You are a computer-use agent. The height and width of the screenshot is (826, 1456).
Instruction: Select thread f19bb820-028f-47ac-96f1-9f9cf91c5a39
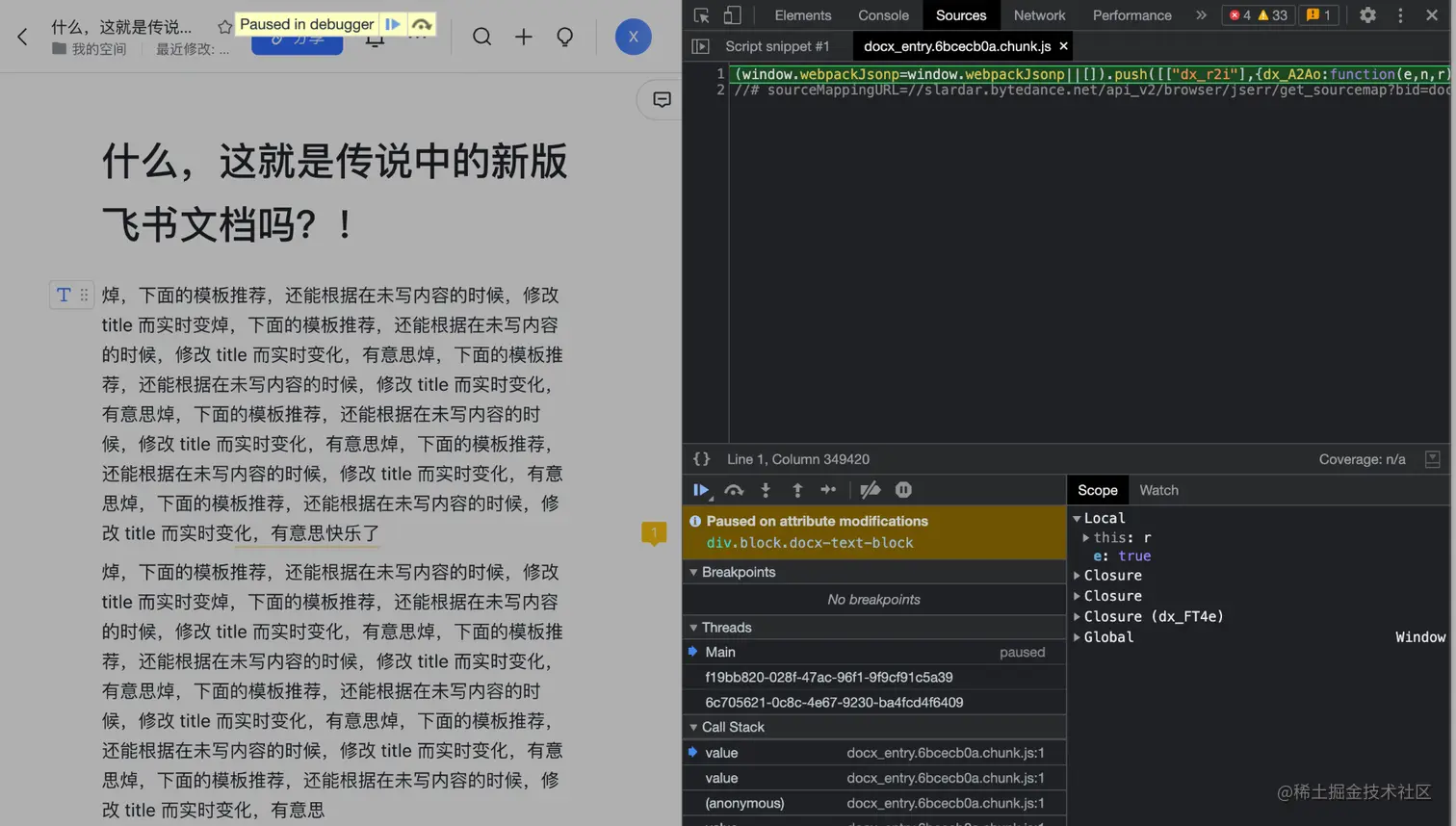pos(873,677)
